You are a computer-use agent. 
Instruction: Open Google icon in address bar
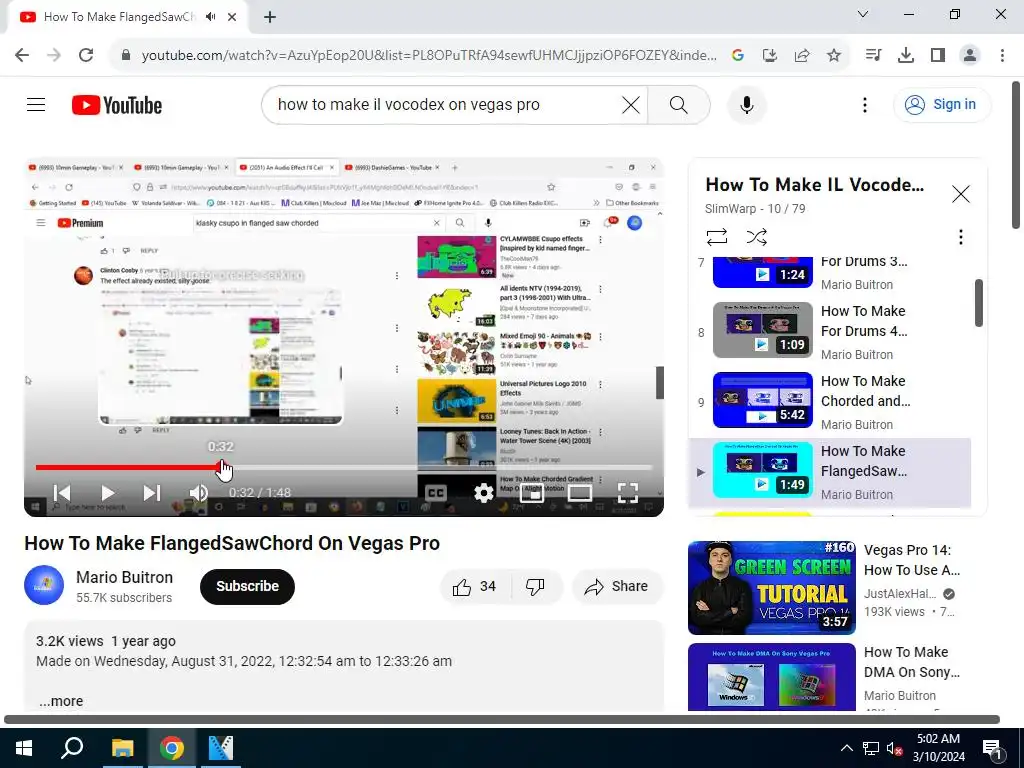pyautogui.click(x=738, y=56)
